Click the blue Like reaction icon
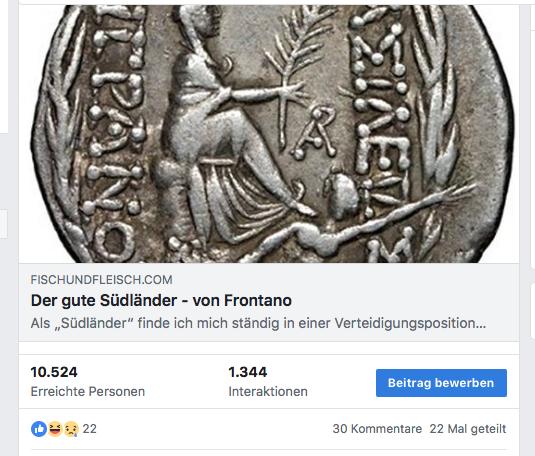The height and width of the screenshot is (456, 535). pyautogui.click(x=39, y=429)
